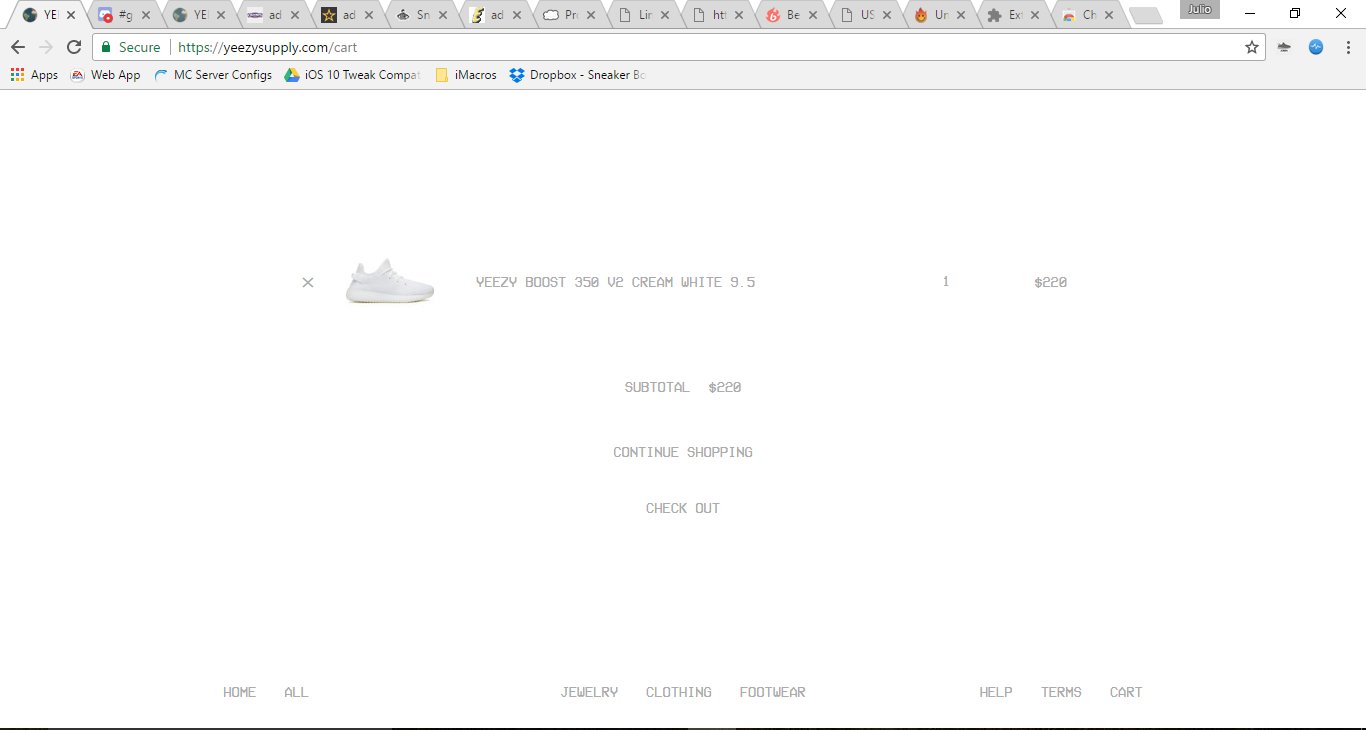
Task: Click the YEEZY BOOST 350 V2 CREAM WHITE 9.5 title
Action: click(x=616, y=282)
